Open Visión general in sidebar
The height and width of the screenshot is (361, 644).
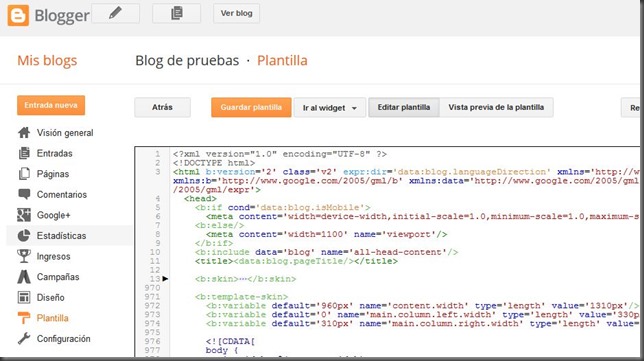[65, 133]
